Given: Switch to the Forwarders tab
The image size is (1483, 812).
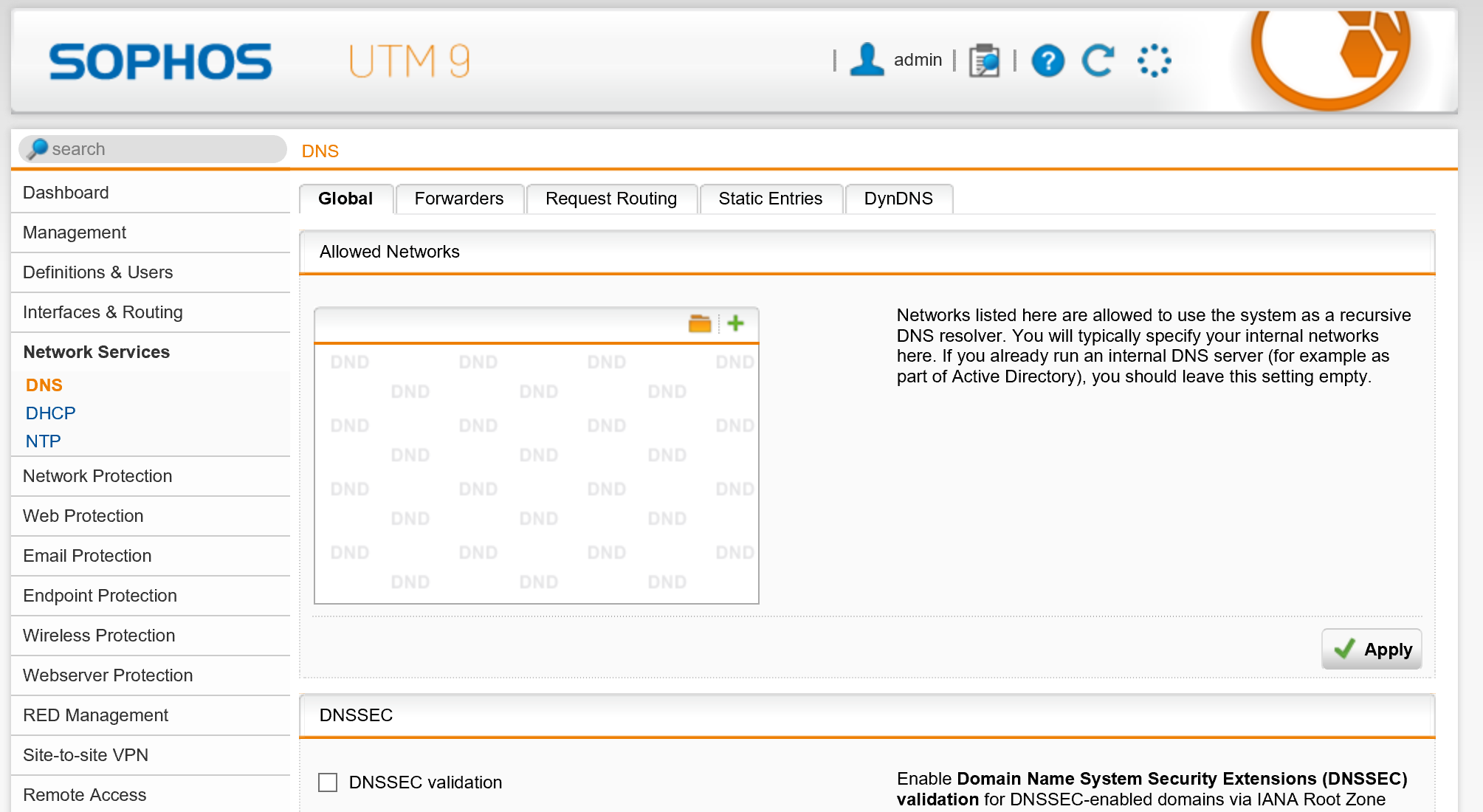Looking at the screenshot, I should [x=459, y=199].
